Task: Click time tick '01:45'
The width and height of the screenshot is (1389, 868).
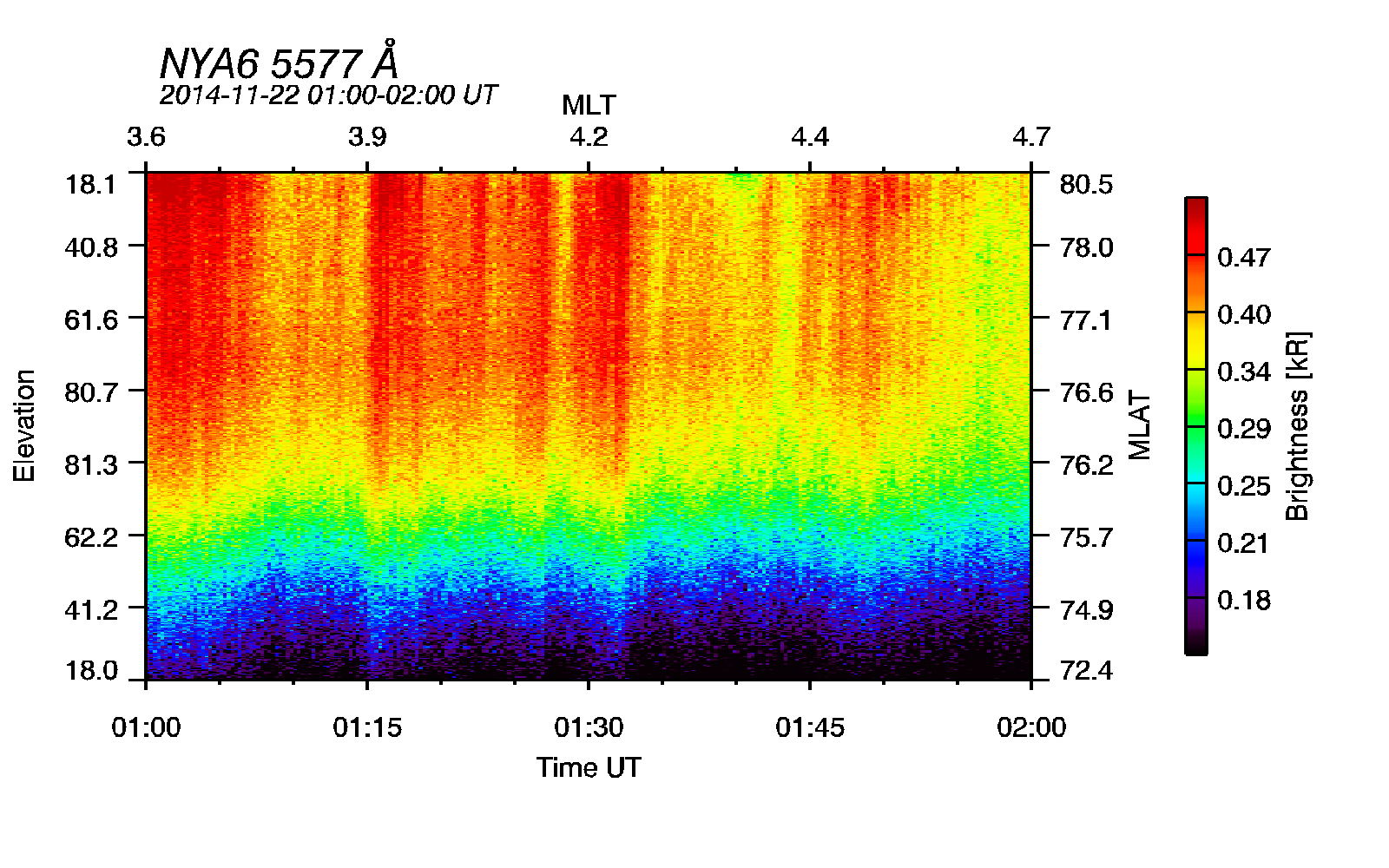Action: (x=810, y=727)
